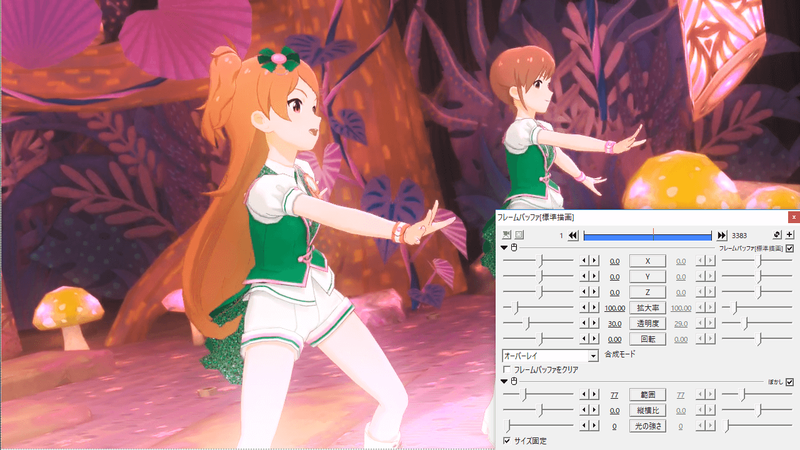Click the left 光の強さ slider

pos(538,426)
